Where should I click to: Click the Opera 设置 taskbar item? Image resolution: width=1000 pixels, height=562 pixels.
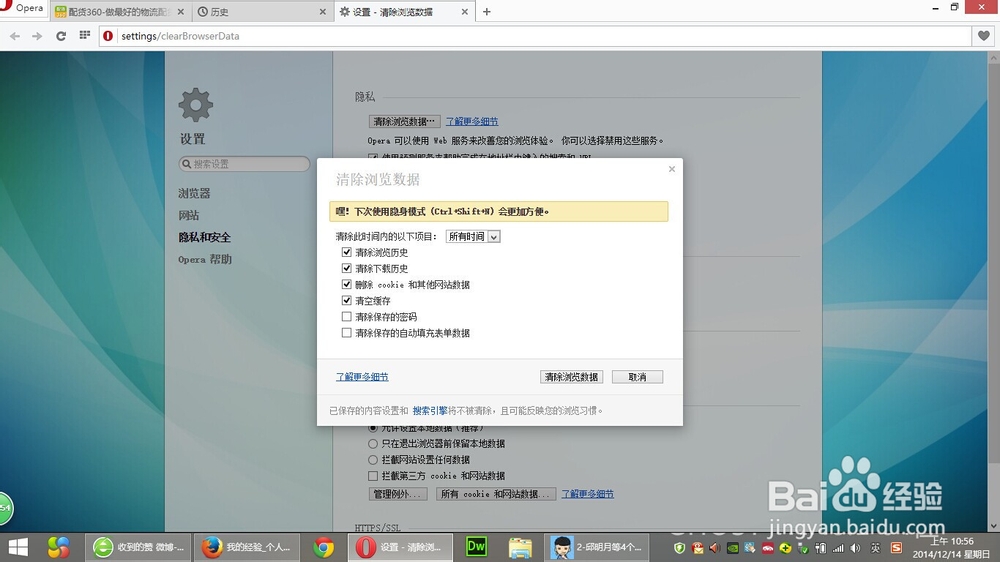tap(401, 547)
